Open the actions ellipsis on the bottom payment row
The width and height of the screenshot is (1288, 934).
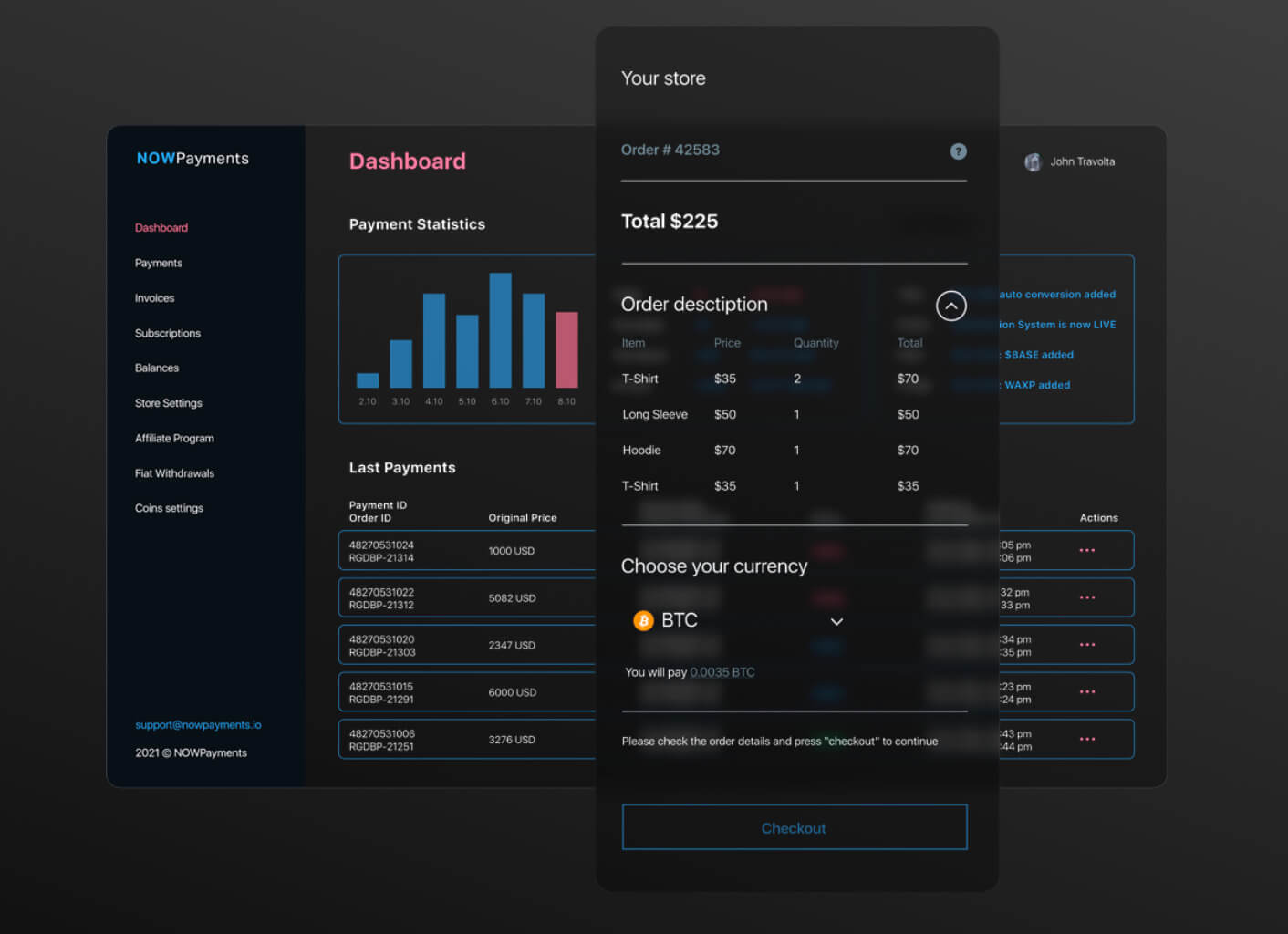tap(1086, 739)
